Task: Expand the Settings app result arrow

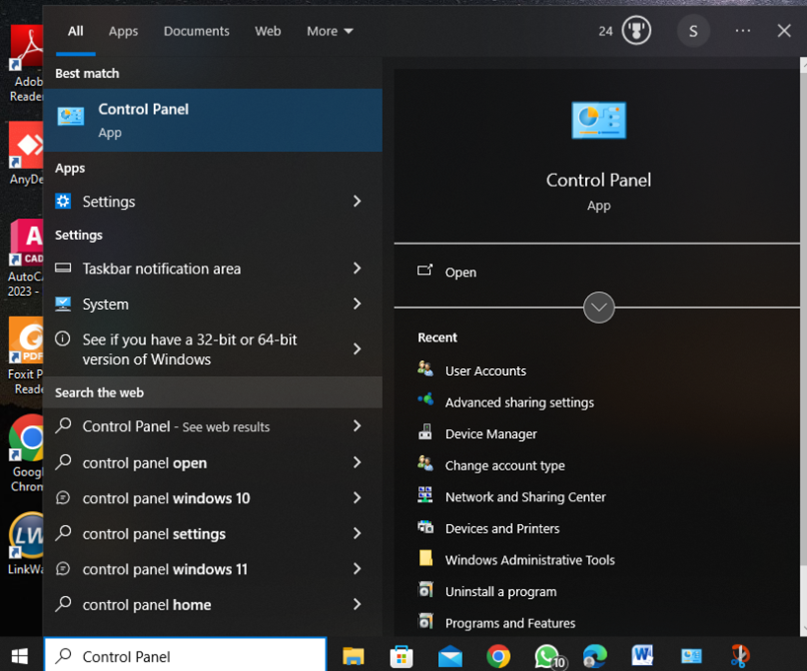Action: click(357, 202)
